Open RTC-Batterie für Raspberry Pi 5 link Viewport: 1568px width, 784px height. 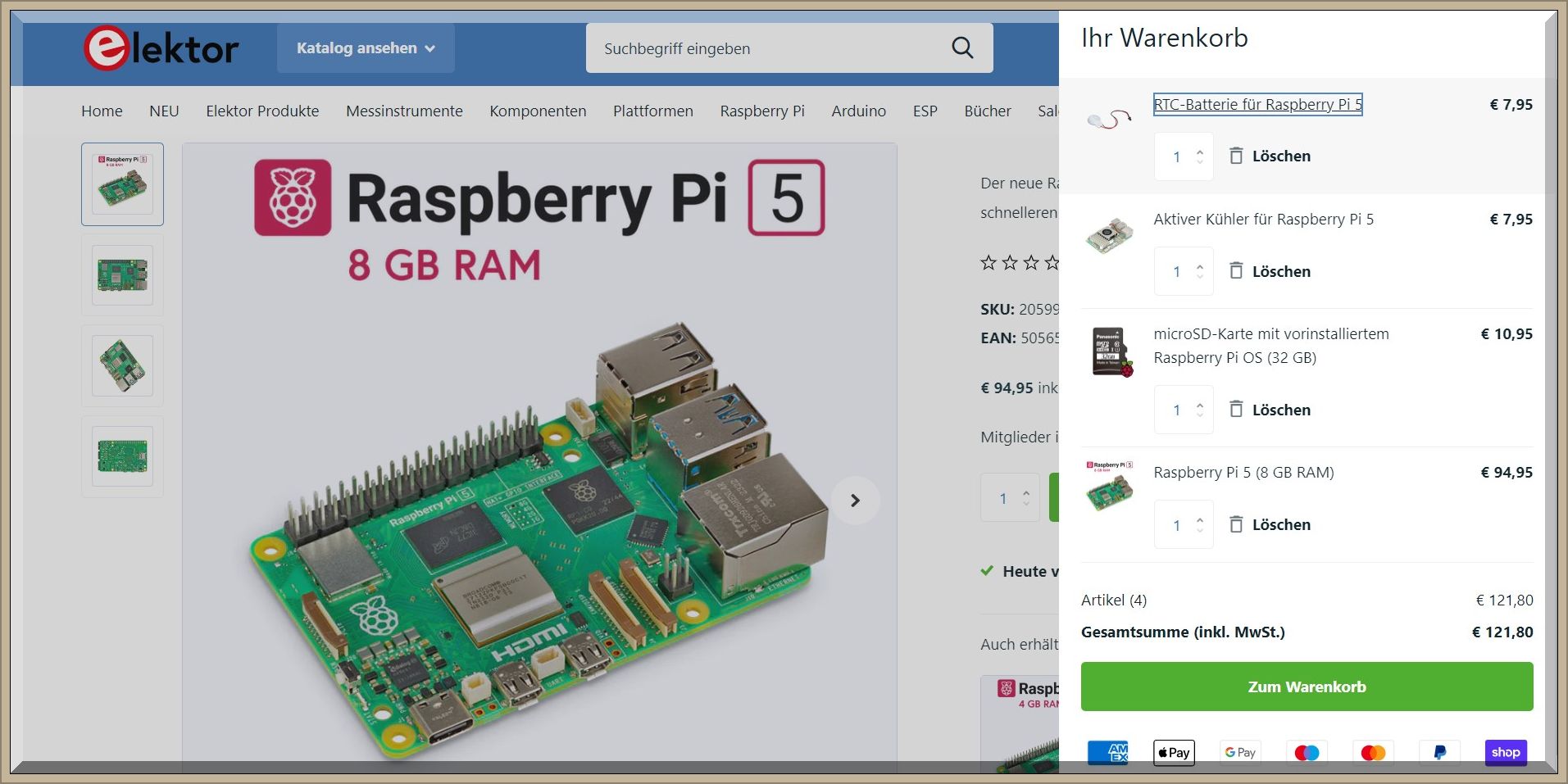click(1257, 104)
